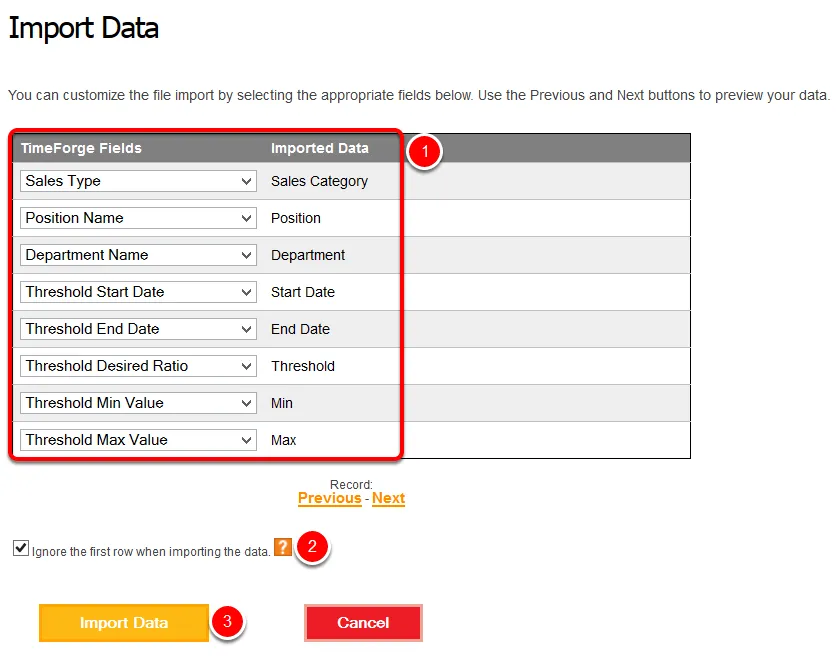Go to the Previous record link
Viewport: 840px width, 656px height.
tap(329, 498)
